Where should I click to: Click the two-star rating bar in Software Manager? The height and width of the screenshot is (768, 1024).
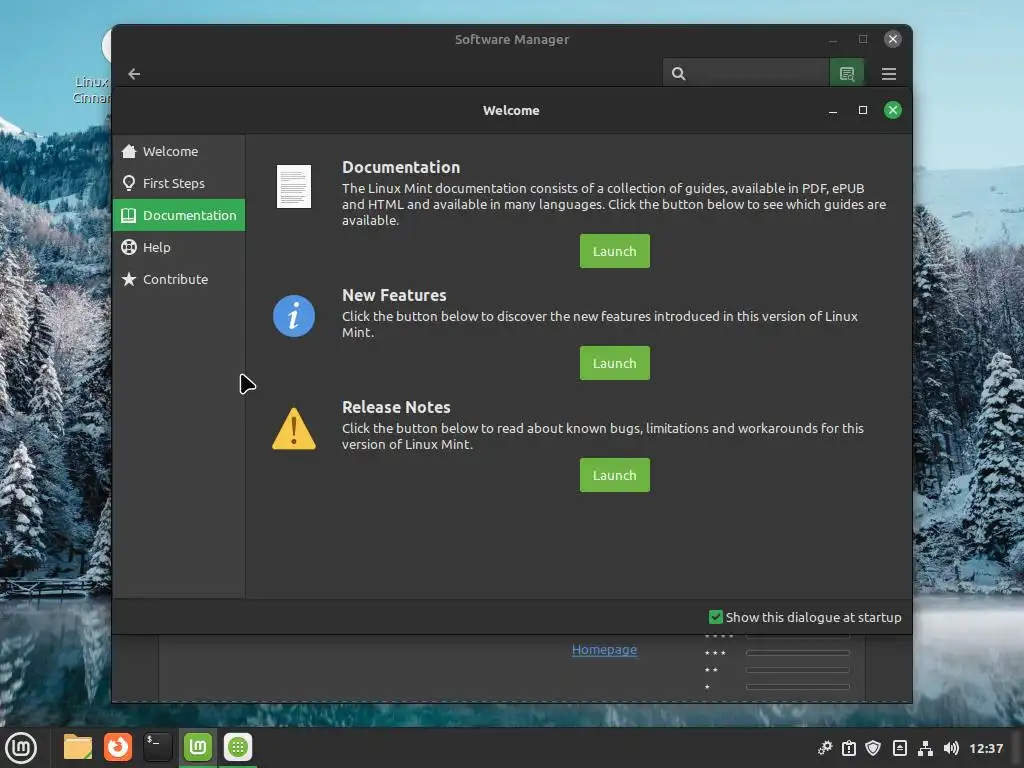798,670
